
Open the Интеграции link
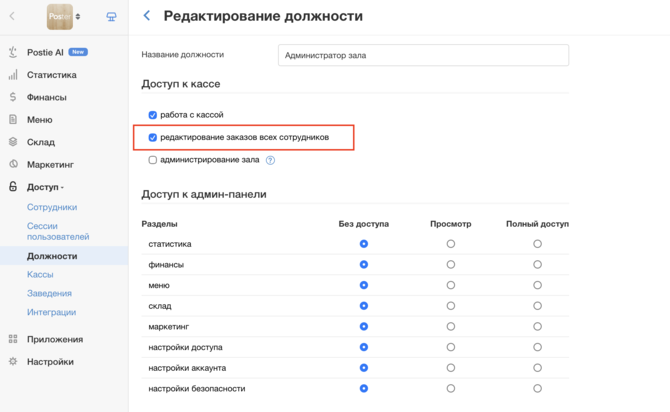[x=51, y=312]
